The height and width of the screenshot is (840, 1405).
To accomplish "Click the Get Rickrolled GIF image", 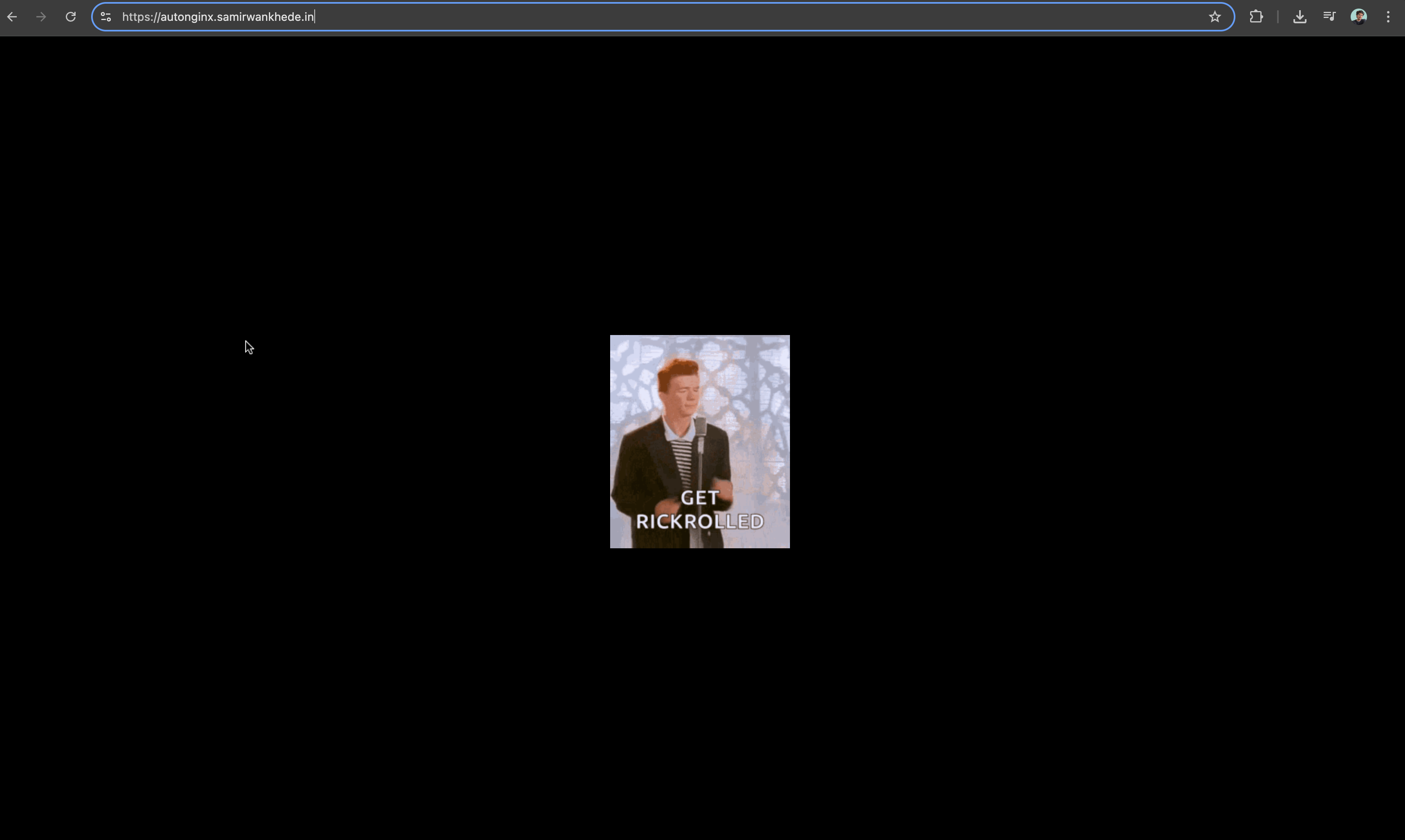I will click(700, 442).
